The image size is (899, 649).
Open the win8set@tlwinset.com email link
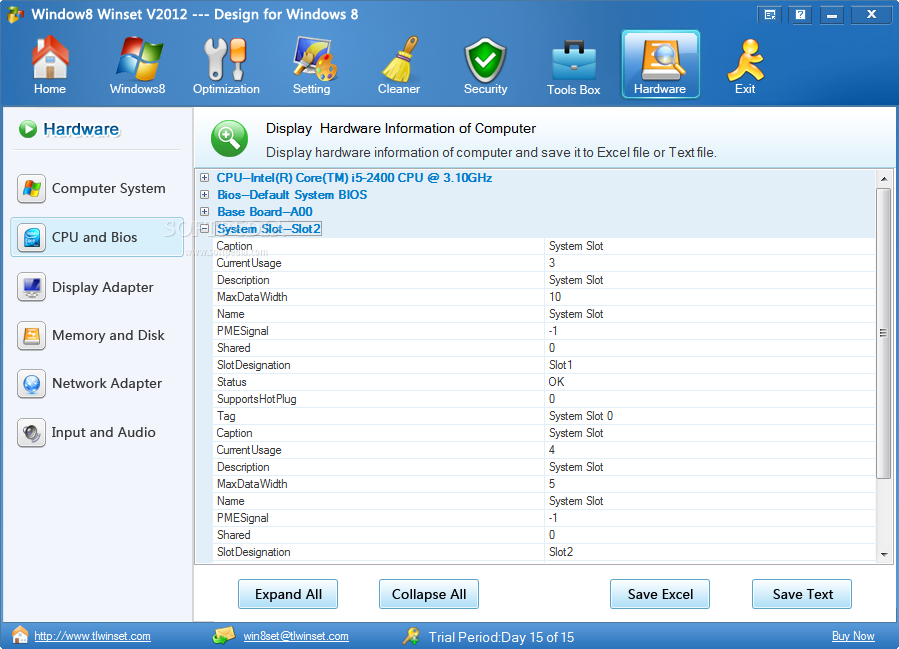click(296, 636)
